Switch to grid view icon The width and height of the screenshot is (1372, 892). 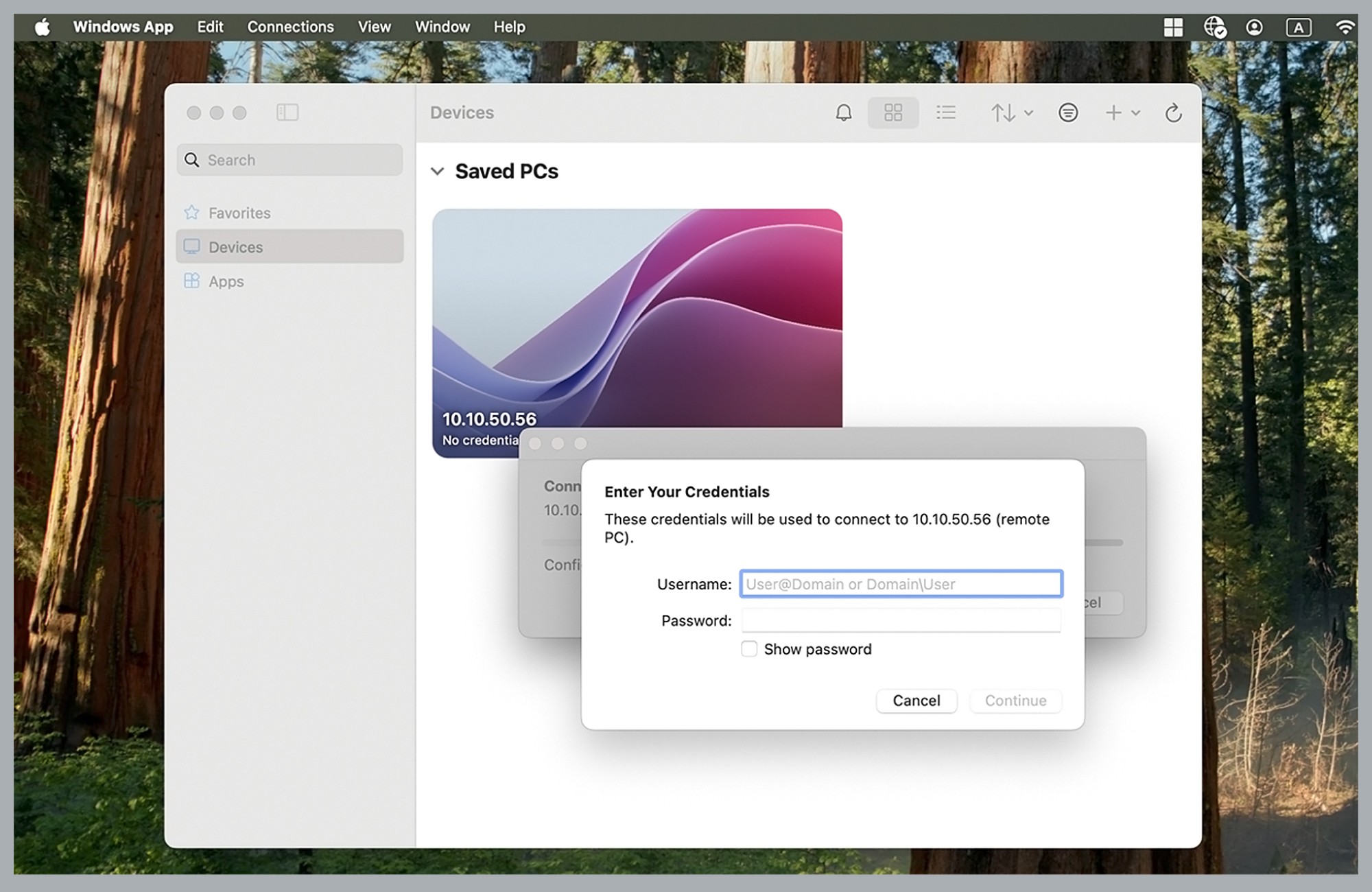(892, 113)
